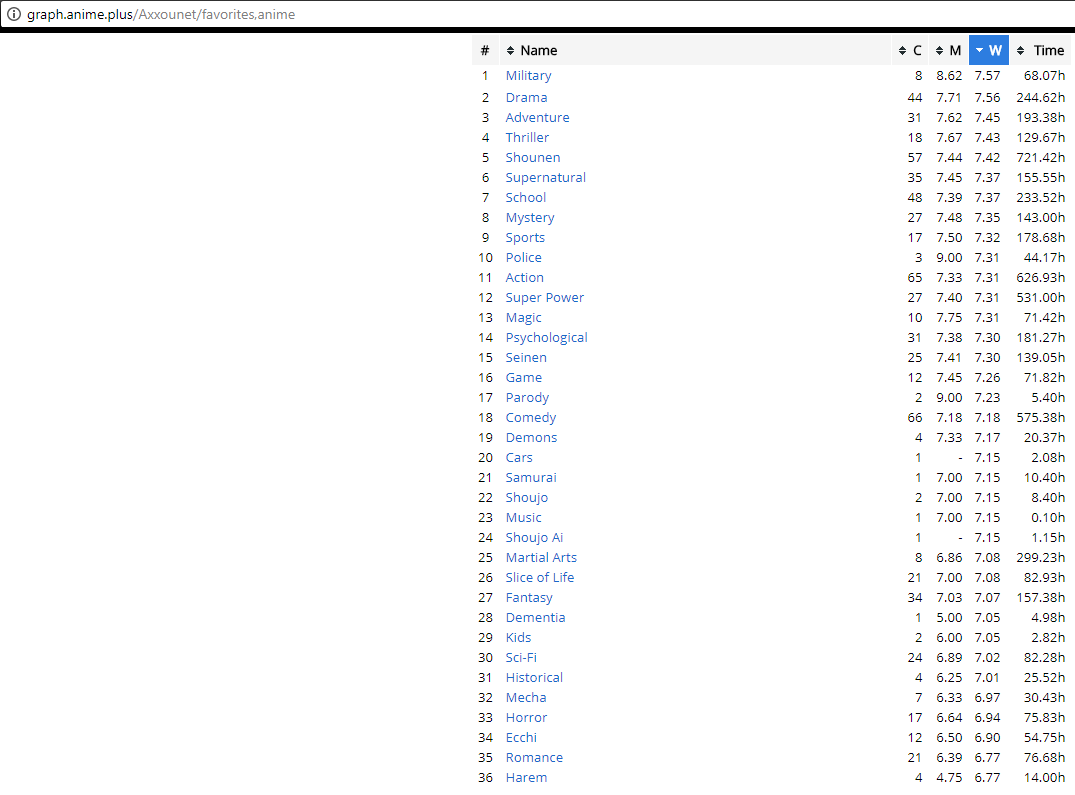Open the Game genre link

click(523, 377)
